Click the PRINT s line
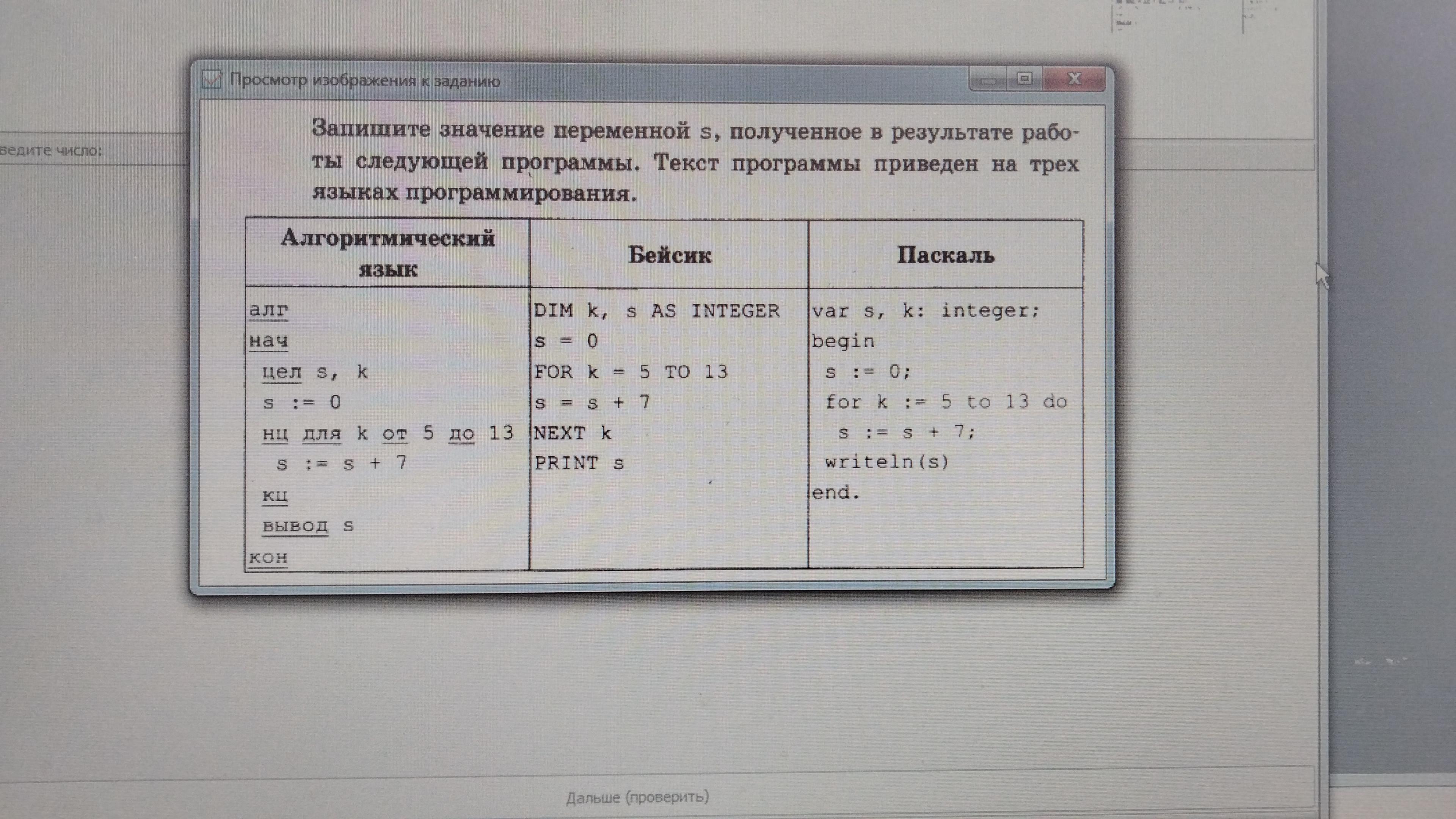 (579, 463)
